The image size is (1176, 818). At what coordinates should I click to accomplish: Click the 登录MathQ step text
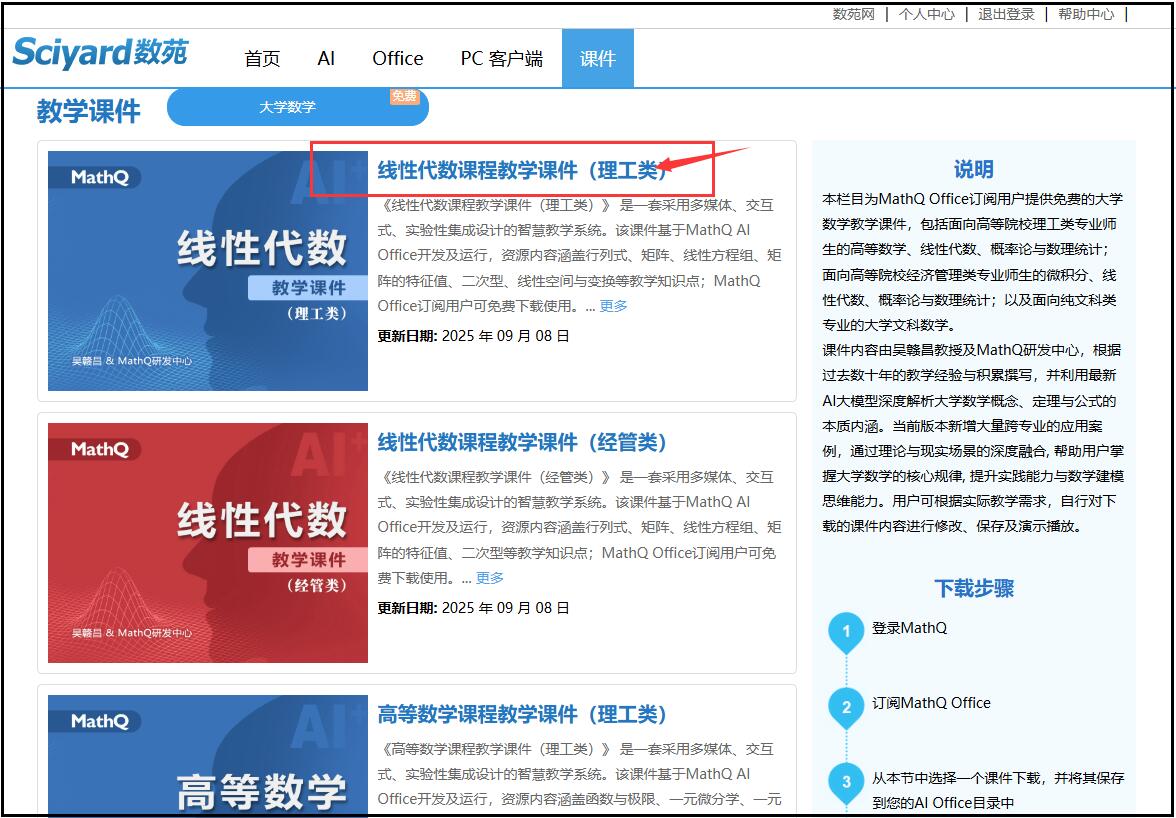click(909, 628)
